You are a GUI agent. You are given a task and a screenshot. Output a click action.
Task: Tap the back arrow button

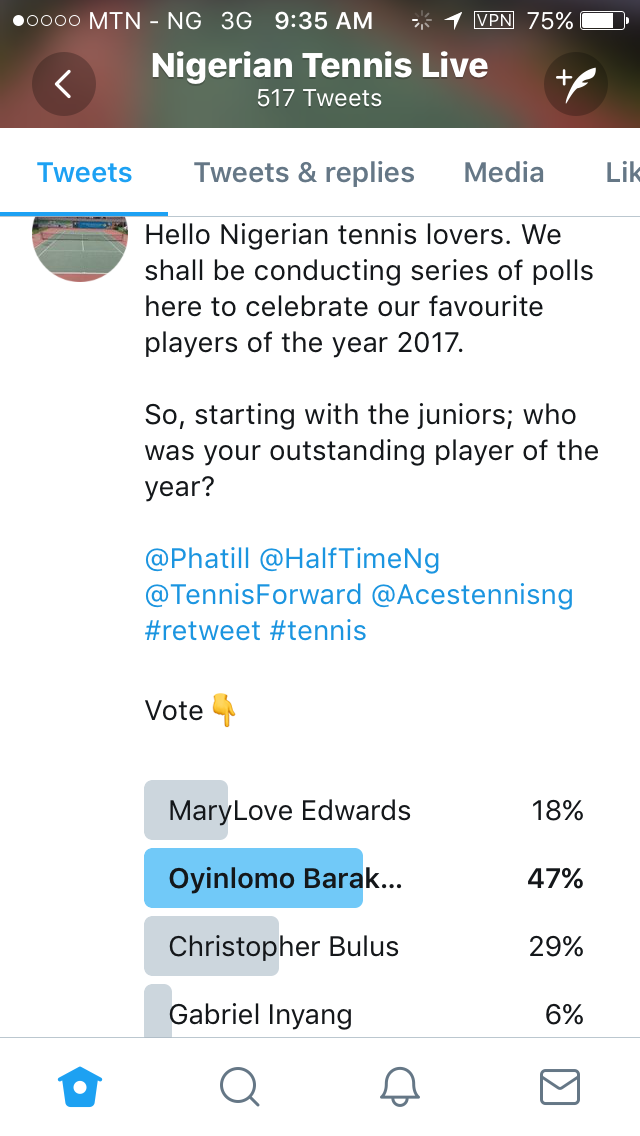[63, 84]
